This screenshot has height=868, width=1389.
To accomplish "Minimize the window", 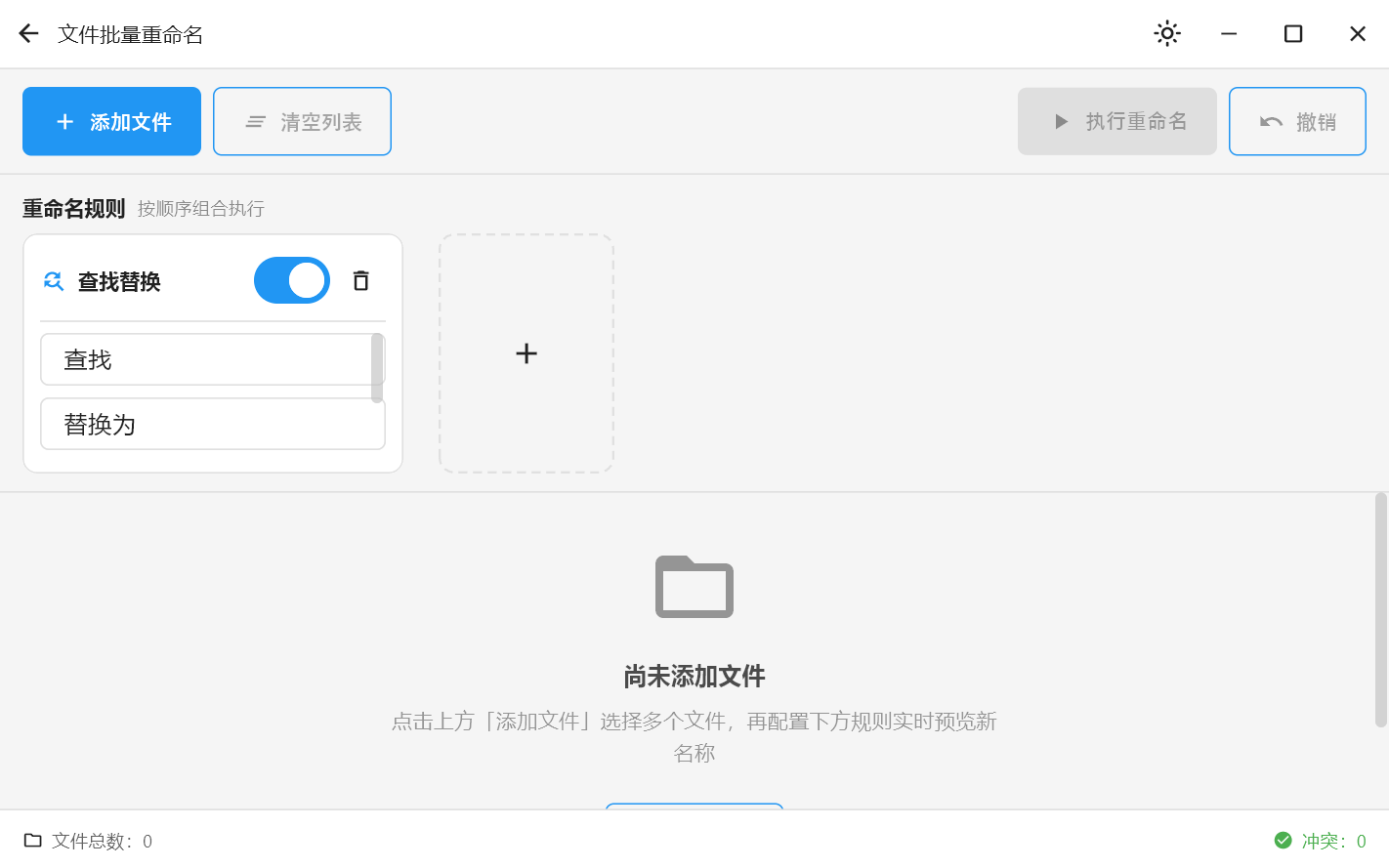I will click(x=1229, y=33).
